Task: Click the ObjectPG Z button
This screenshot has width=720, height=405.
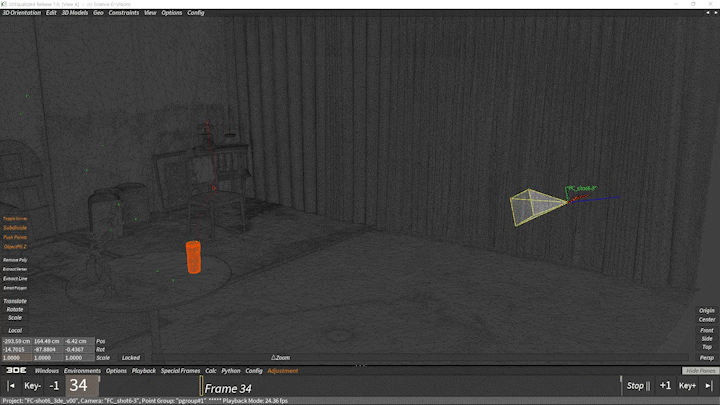Action: tap(15, 247)
